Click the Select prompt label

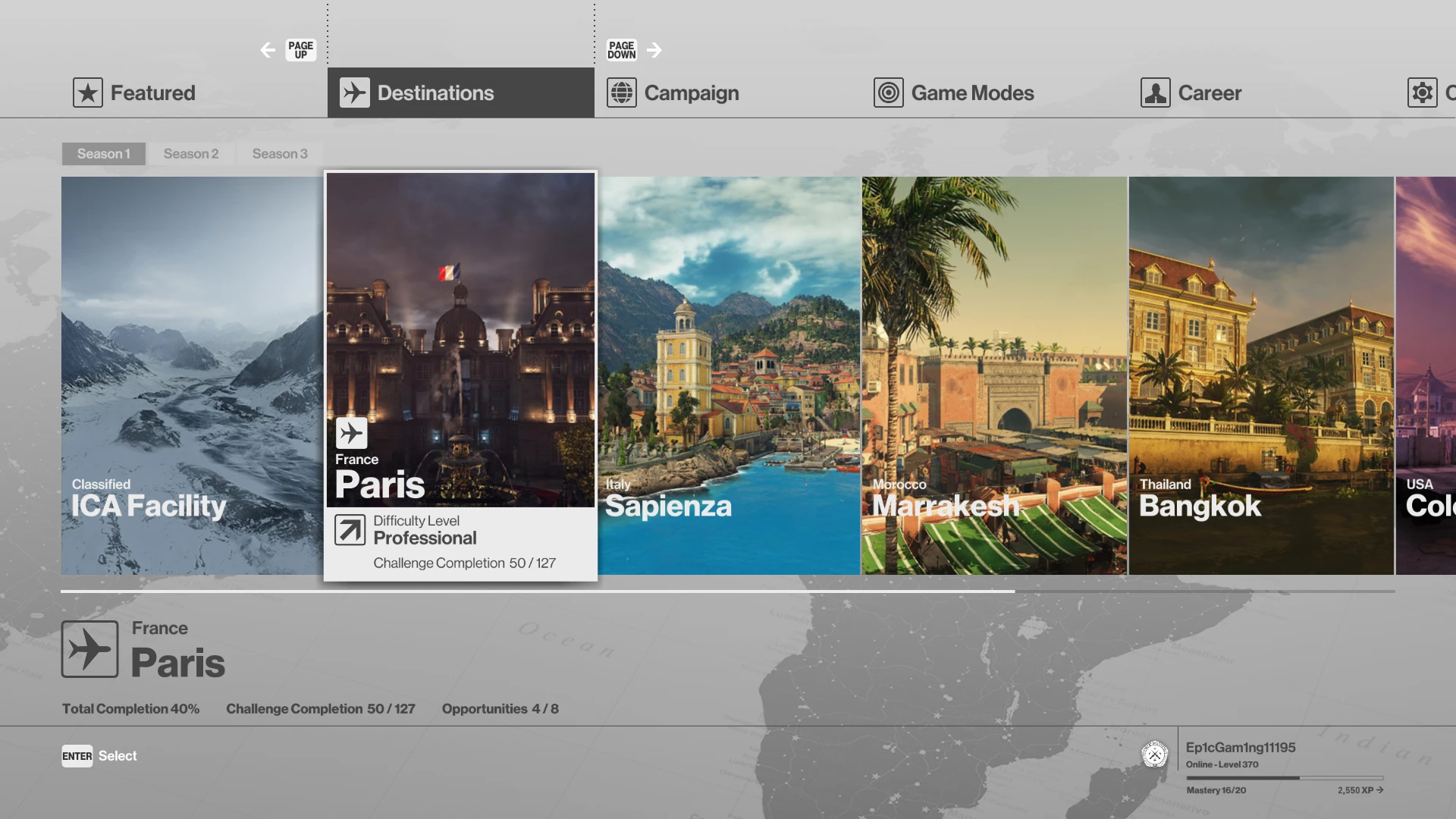click(x=118, y=756)
